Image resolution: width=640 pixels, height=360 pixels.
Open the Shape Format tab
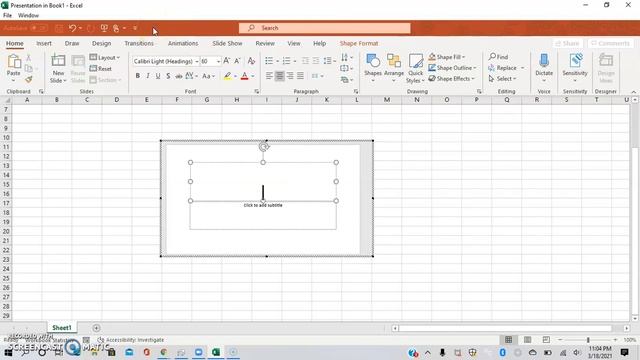[x=359, y=43]
